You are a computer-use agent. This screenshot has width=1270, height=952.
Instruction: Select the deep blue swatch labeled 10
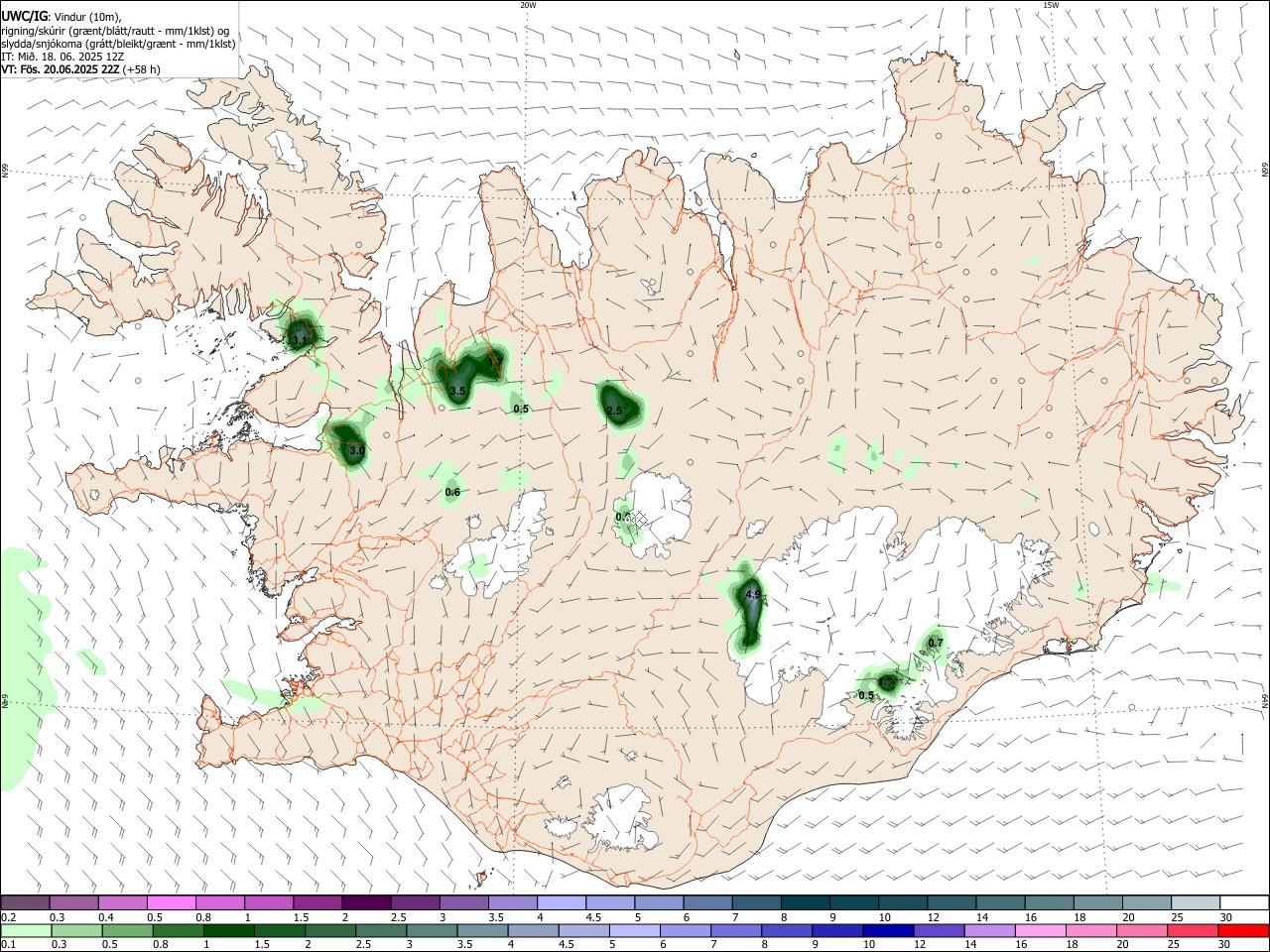point(888,930)
